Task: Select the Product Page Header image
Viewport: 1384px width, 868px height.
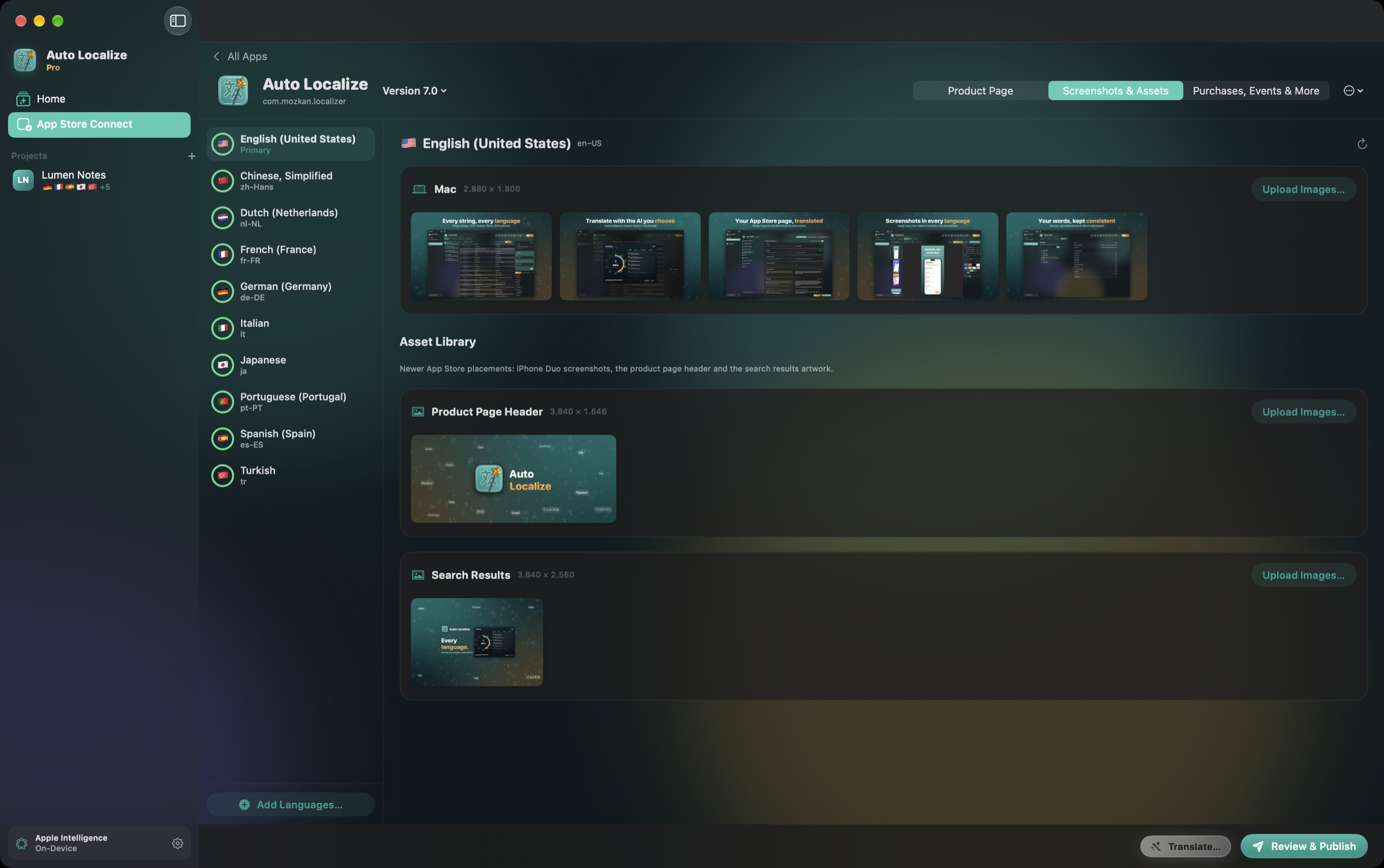Action: pyautogui.click(x=513, y=479)
